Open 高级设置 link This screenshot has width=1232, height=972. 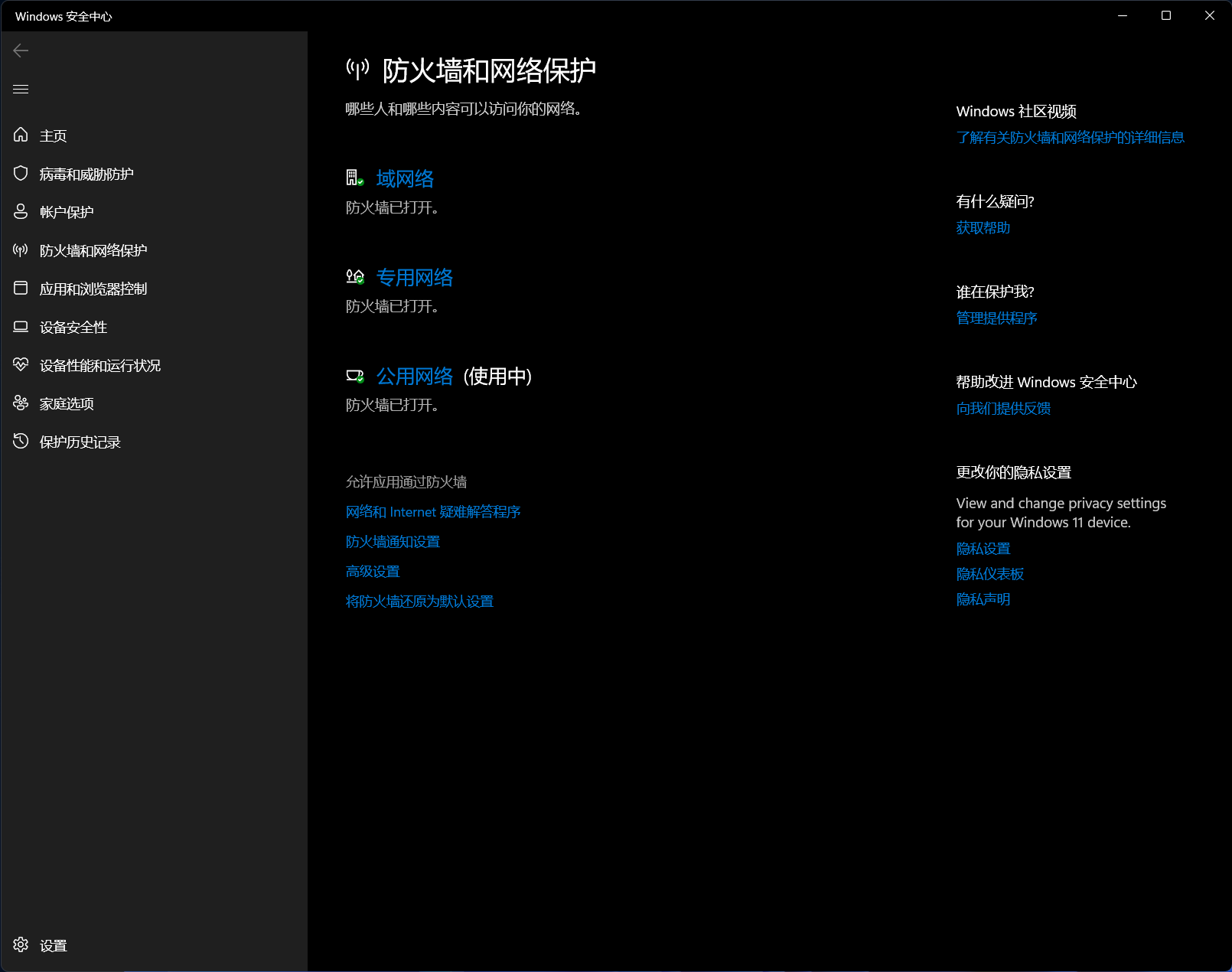373,572
